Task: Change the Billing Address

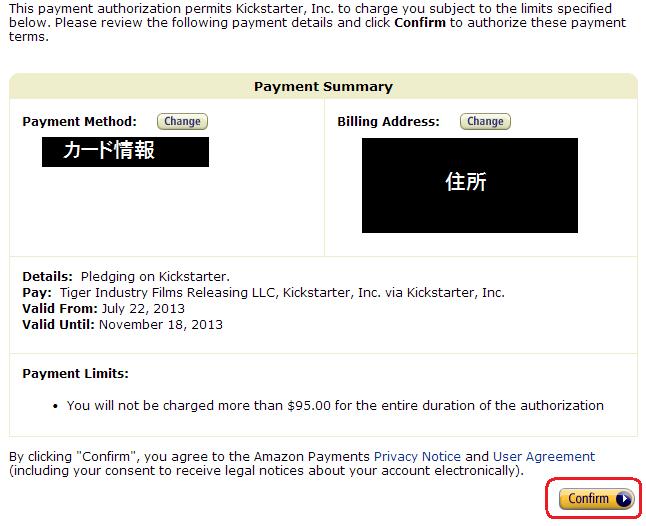Action: (x=485, y=122)
